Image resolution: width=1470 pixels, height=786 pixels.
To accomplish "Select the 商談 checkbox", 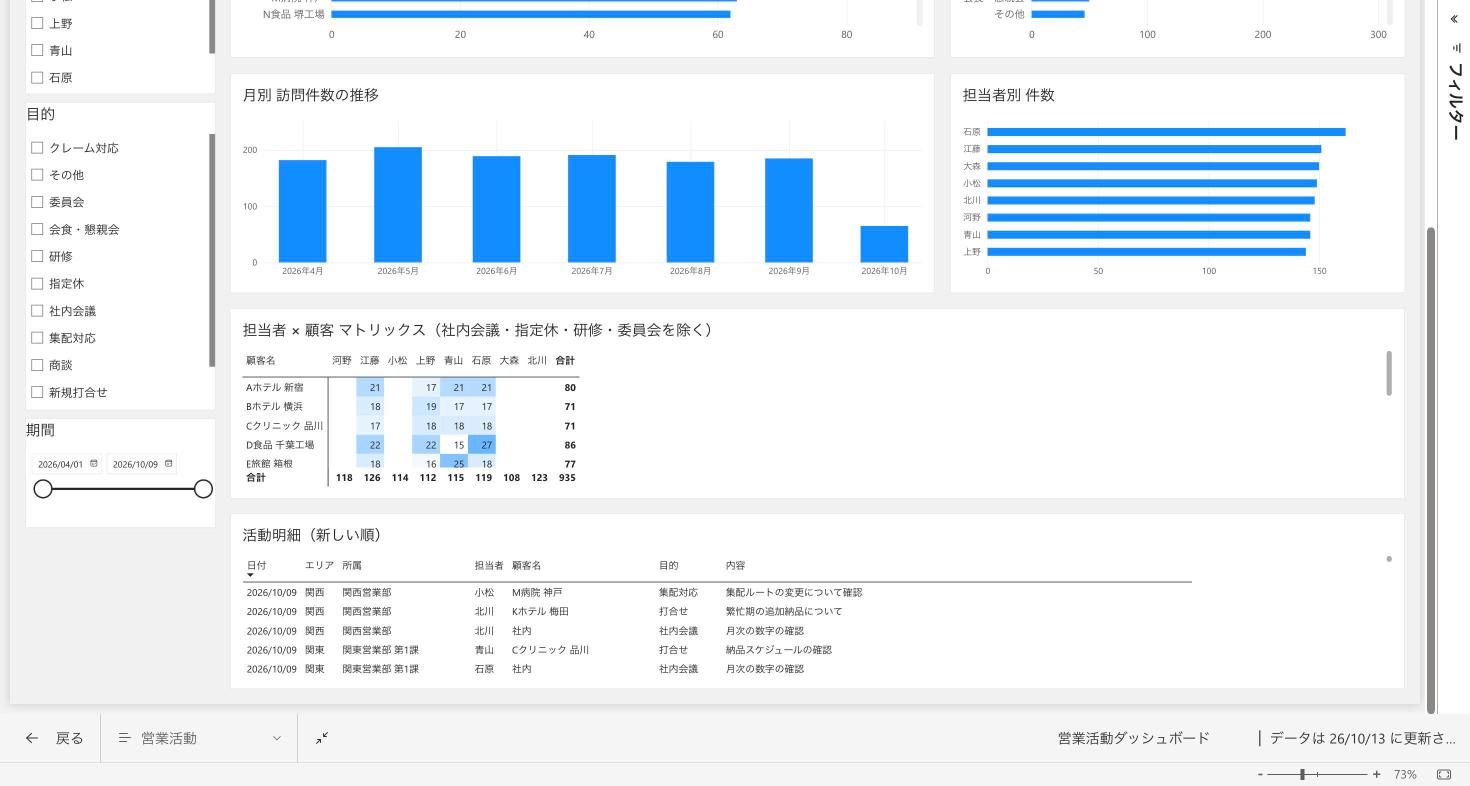I will point(37,364).
